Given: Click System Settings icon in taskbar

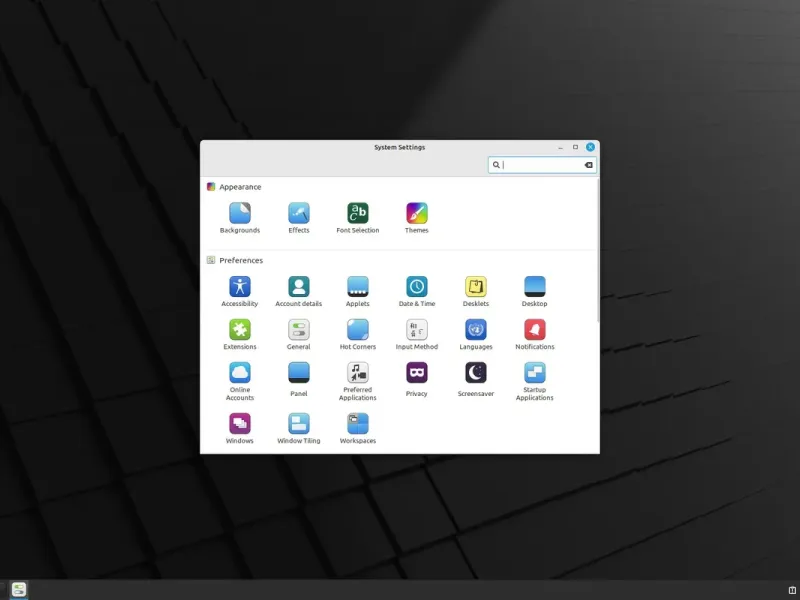Looking at the screenshot, I should pos(19,590).
